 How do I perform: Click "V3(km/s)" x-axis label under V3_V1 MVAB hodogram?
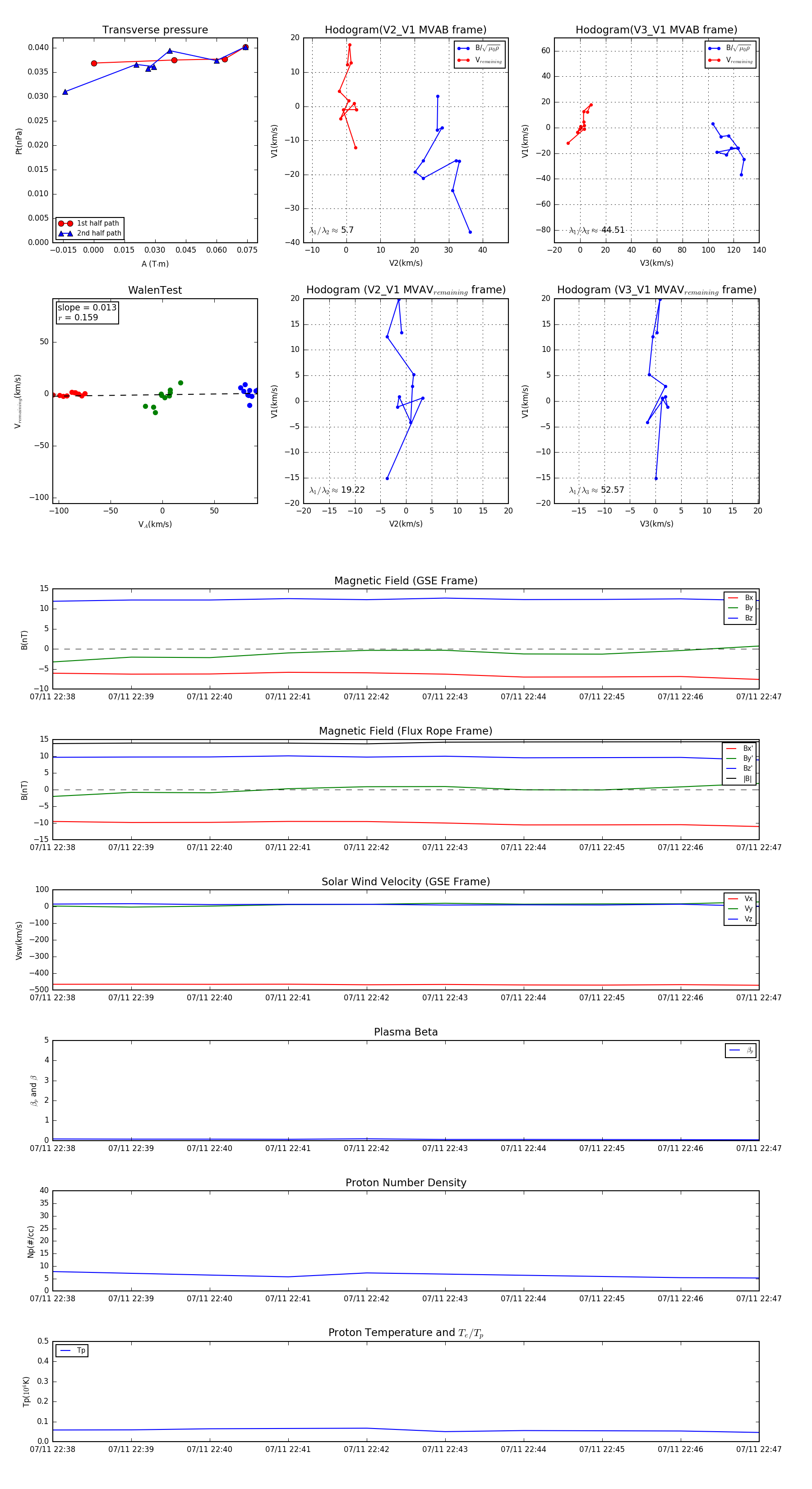[656, 263]
